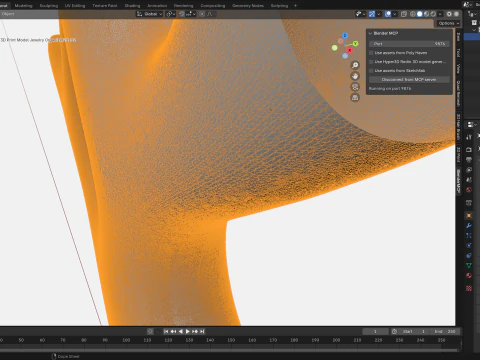
Task: Open the Global transform orientation dropdown
Action: click(149, 14)
